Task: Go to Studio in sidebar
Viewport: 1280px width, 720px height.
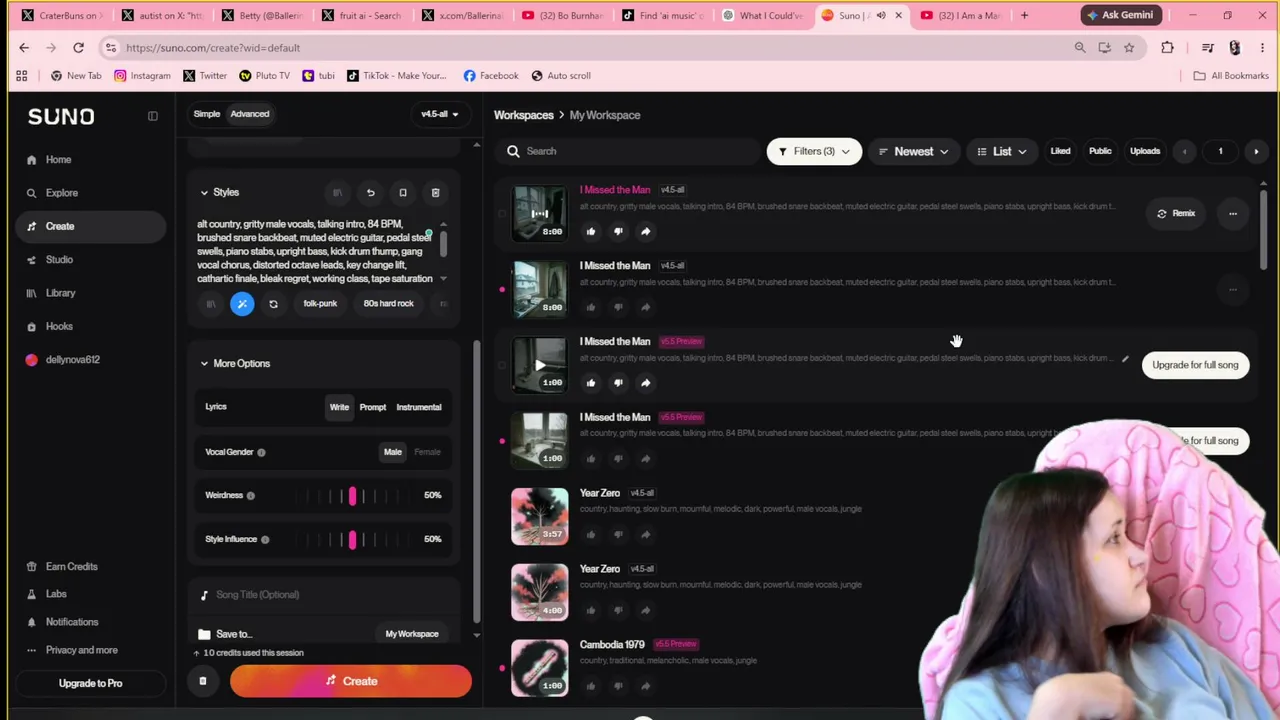Action: (59, 259)
